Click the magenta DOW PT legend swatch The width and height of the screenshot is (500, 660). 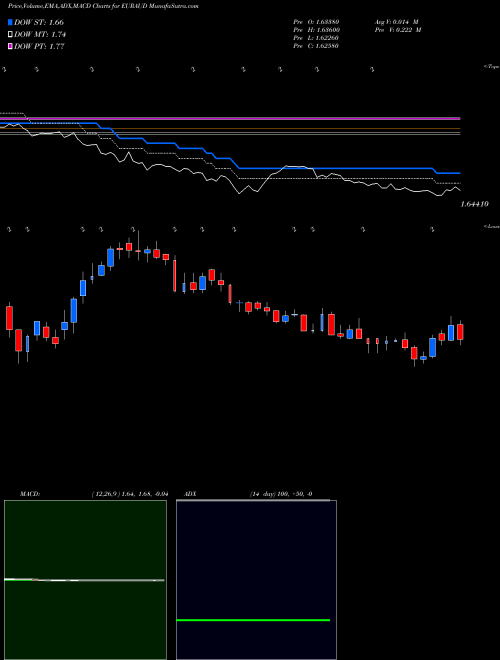(x=10, y=46)
